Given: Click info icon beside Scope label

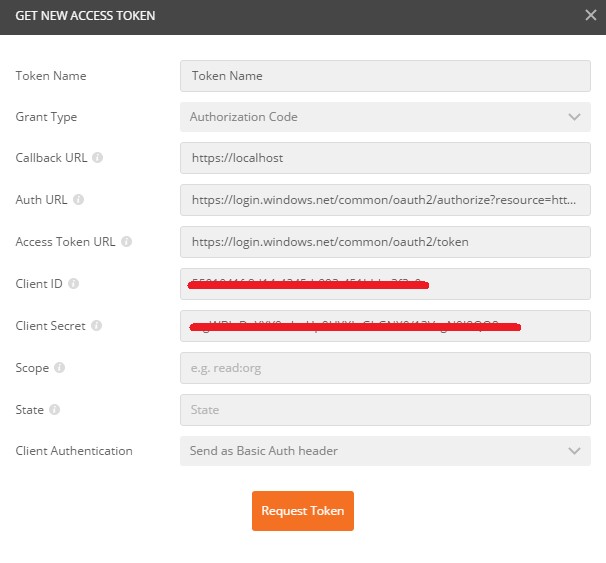Looking at the screenshot, I should 59,368.
